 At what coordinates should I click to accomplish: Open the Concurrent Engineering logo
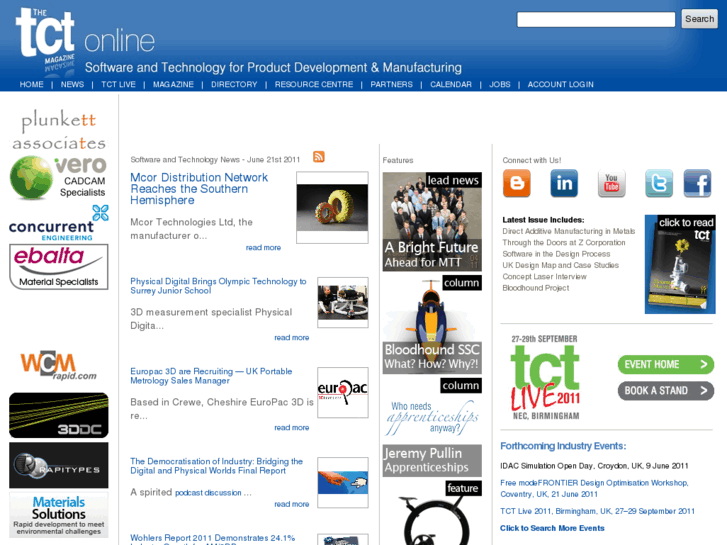tap(58, 224)
